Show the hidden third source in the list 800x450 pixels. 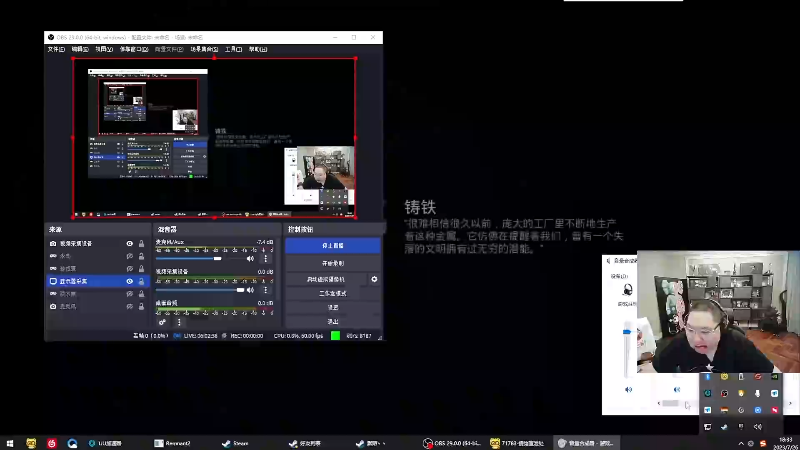130,268
